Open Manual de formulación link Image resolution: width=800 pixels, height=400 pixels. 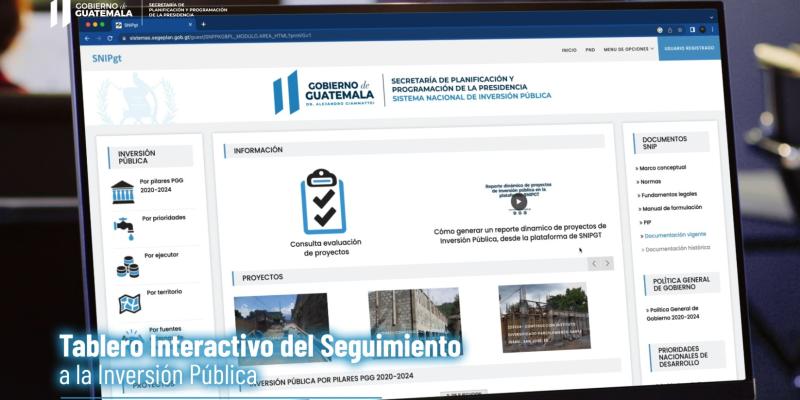pyautogui.click(x=671, y=208)
